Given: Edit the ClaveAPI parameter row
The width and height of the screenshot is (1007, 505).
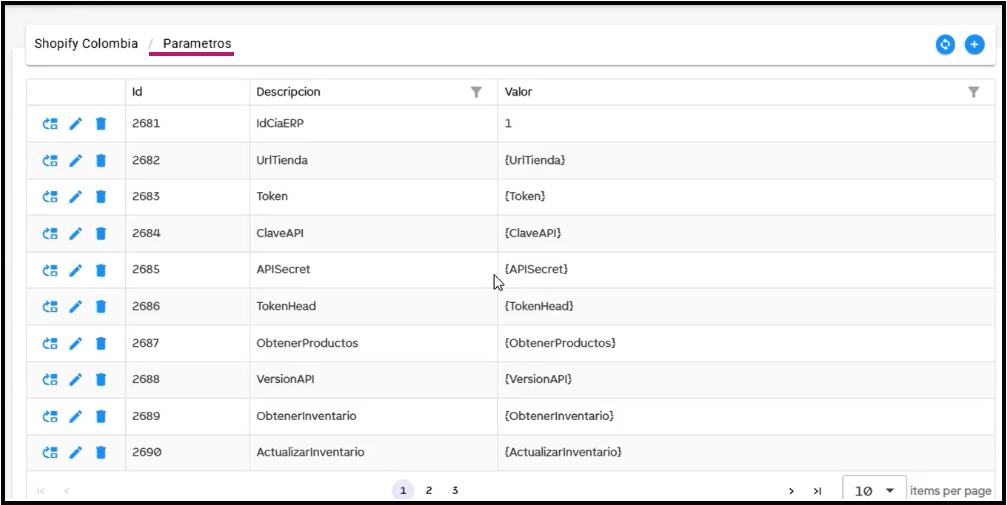Looking at the screenshot, I should pos(76,233).
